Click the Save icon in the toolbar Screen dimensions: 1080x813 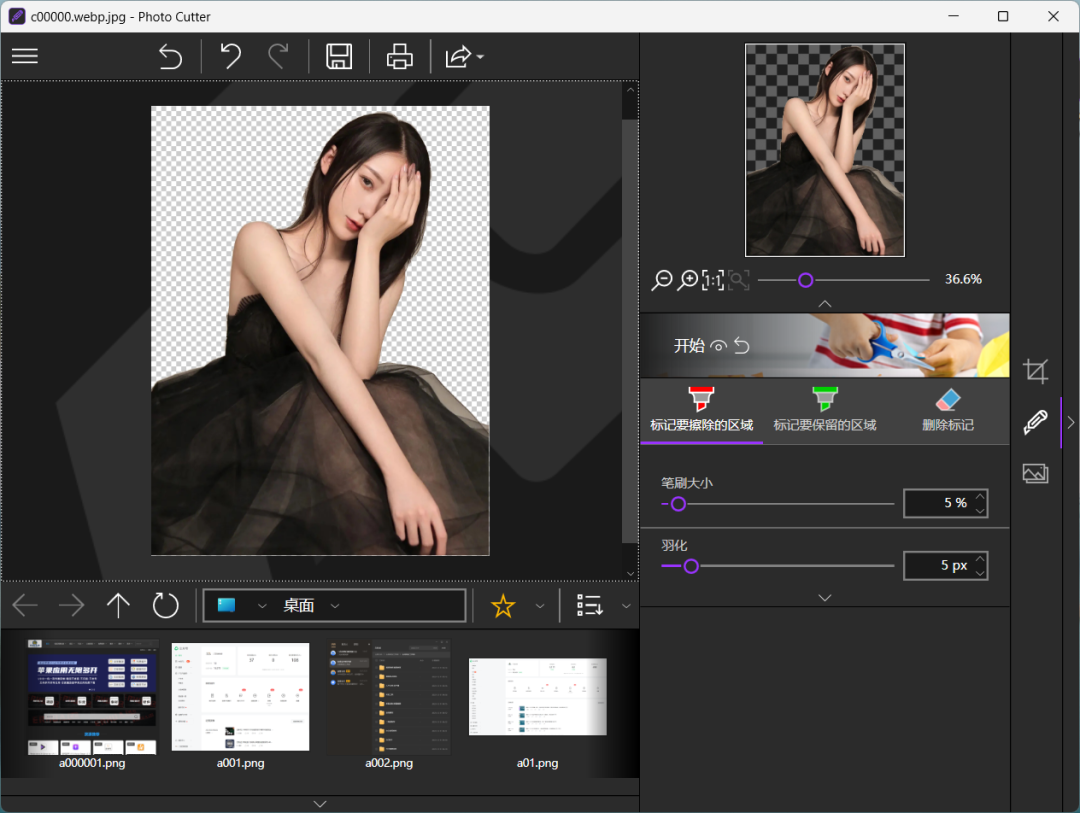[x=338, y=56]
